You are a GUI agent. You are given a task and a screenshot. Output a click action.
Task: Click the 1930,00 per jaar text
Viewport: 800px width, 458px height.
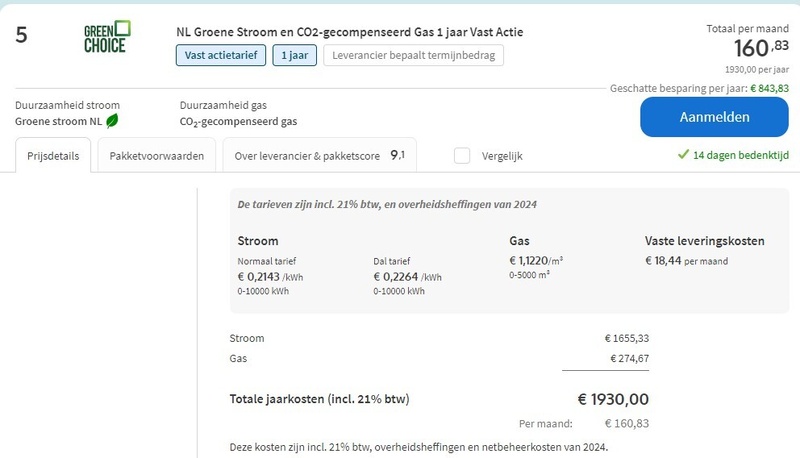pos(757,69)
